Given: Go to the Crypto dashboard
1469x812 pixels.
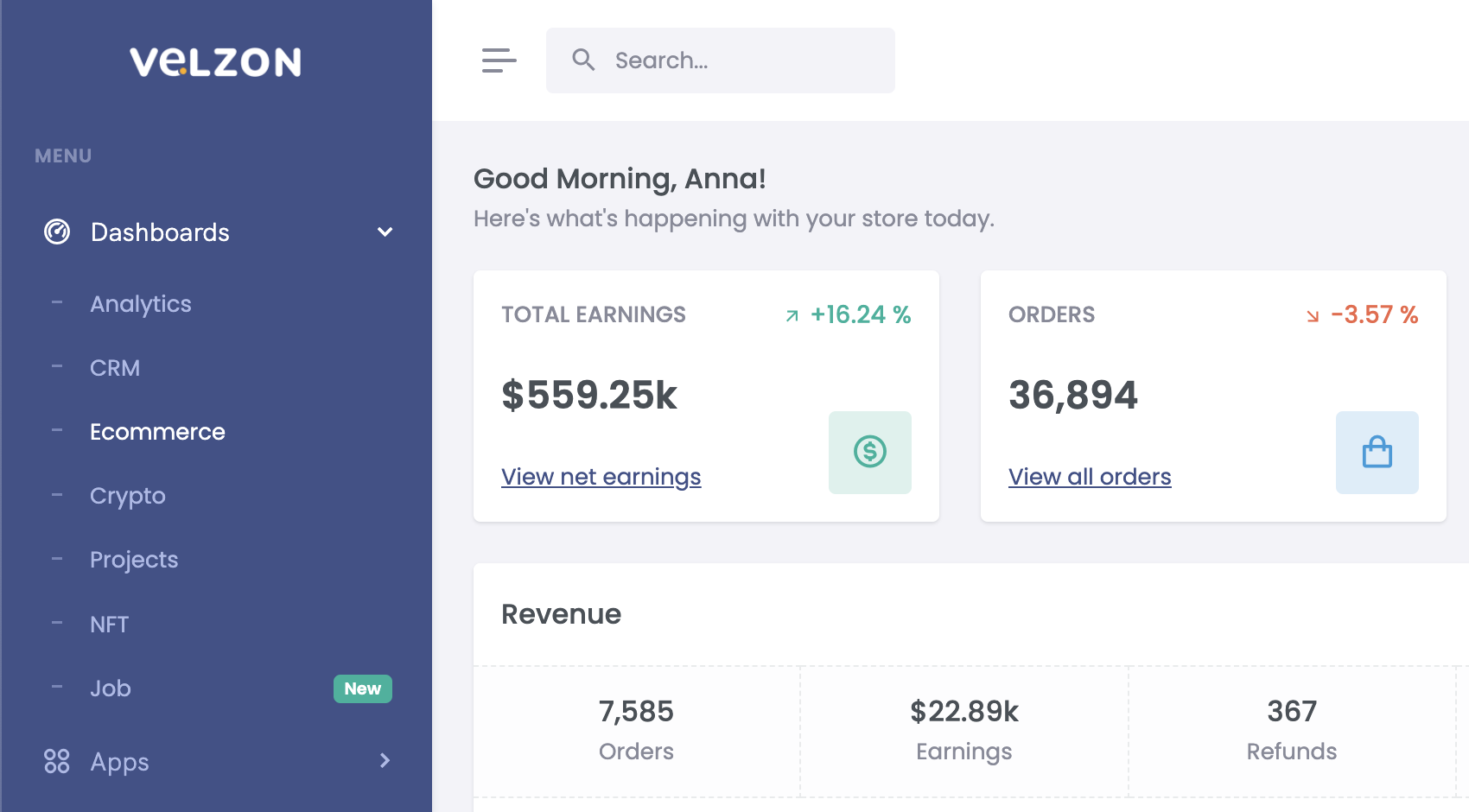Looking at the screenshot, I should (128, 496).
